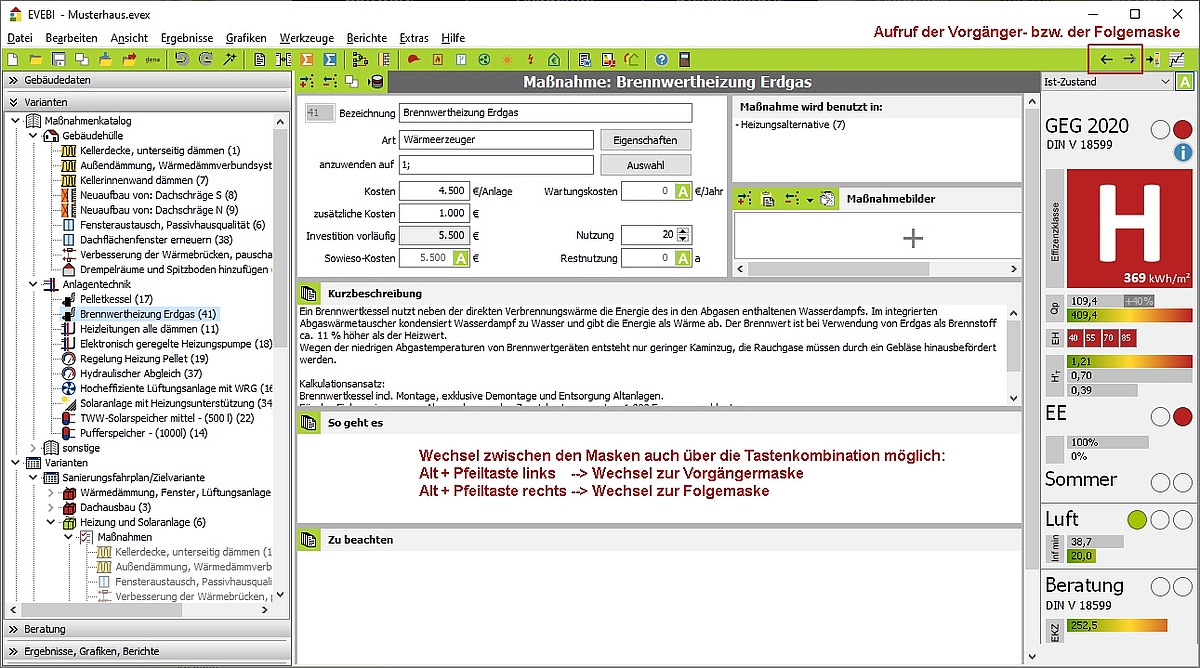
Task: Click the Auswahl button
Action: pos(645,165)
